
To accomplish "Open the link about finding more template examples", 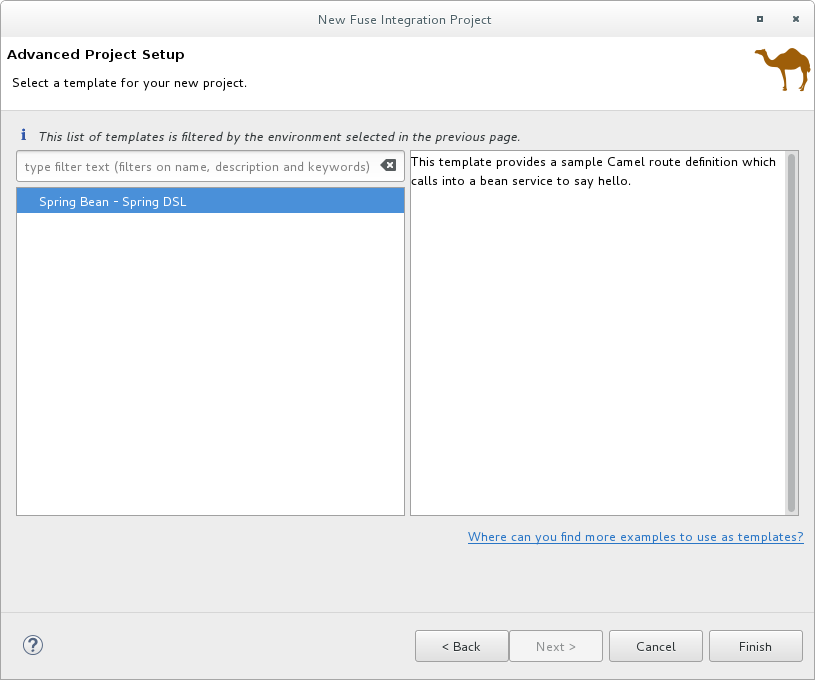I will [635, 537].
